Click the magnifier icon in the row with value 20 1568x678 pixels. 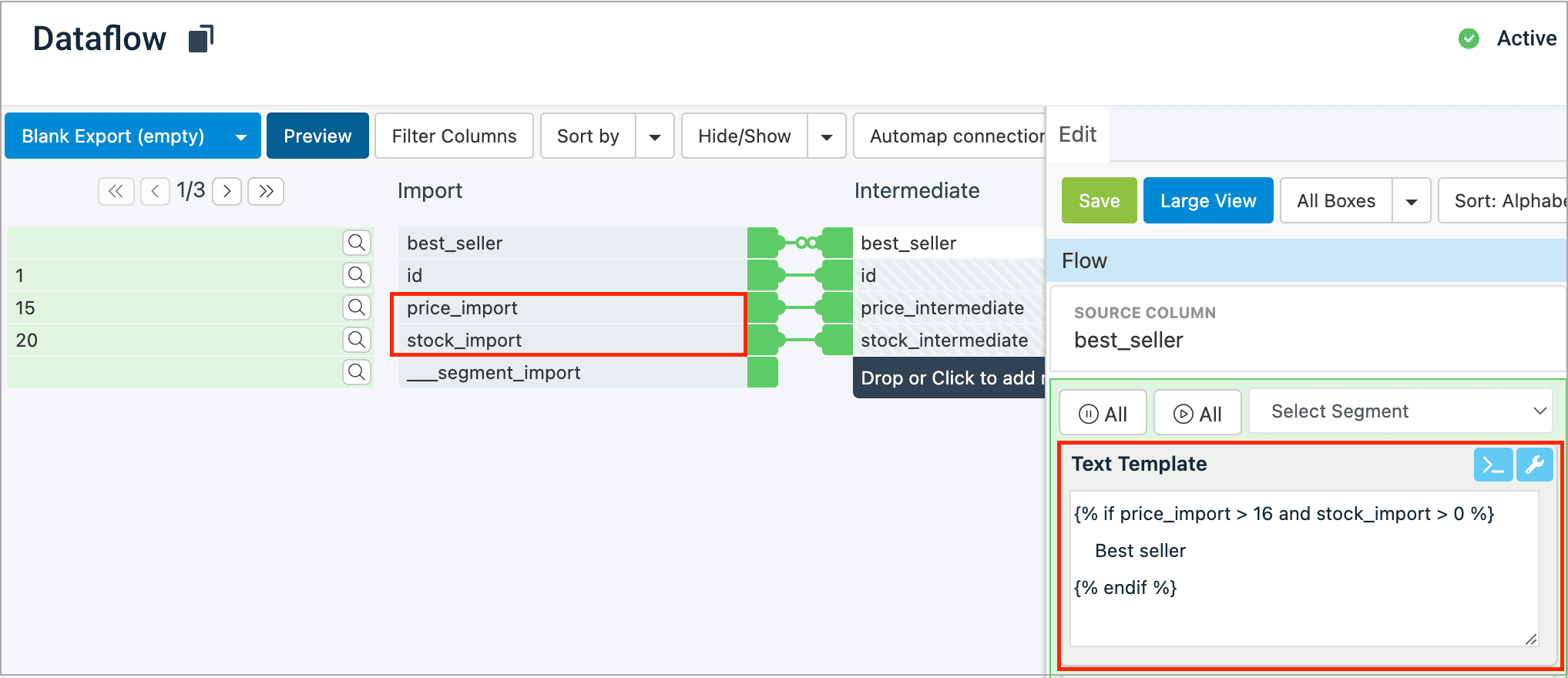(x=356, y=340)
